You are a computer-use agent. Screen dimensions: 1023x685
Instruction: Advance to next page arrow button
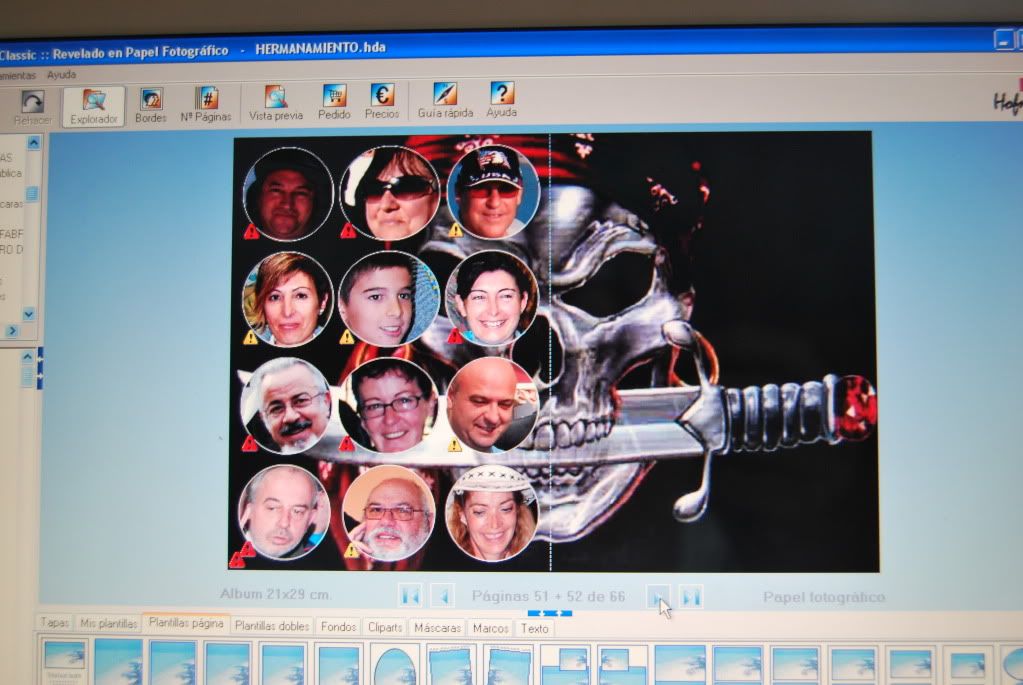pos(658,596)
